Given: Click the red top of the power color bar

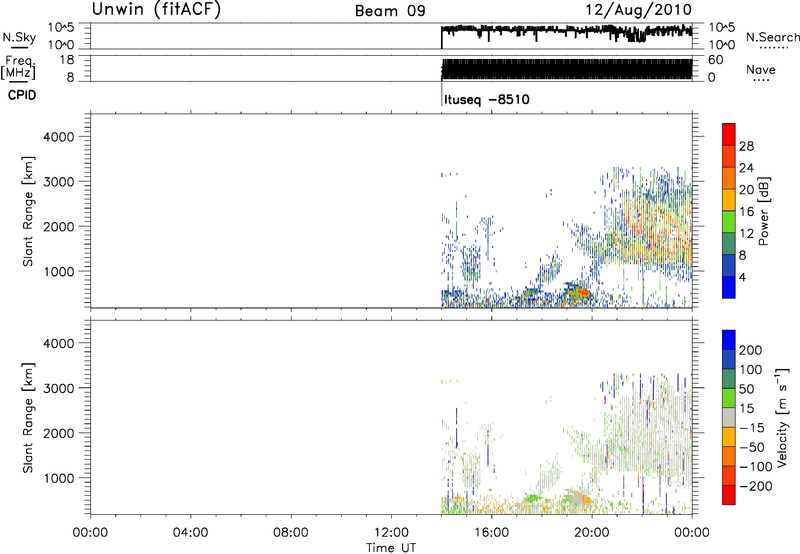Looking at the screenshot, I should click(x=729, y=134).
